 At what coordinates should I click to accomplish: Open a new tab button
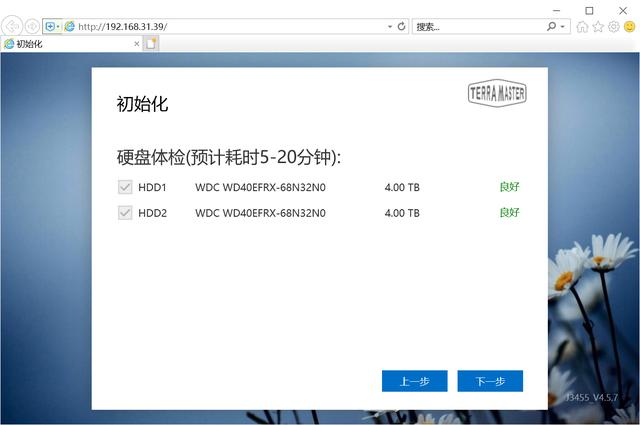[152, 44]
